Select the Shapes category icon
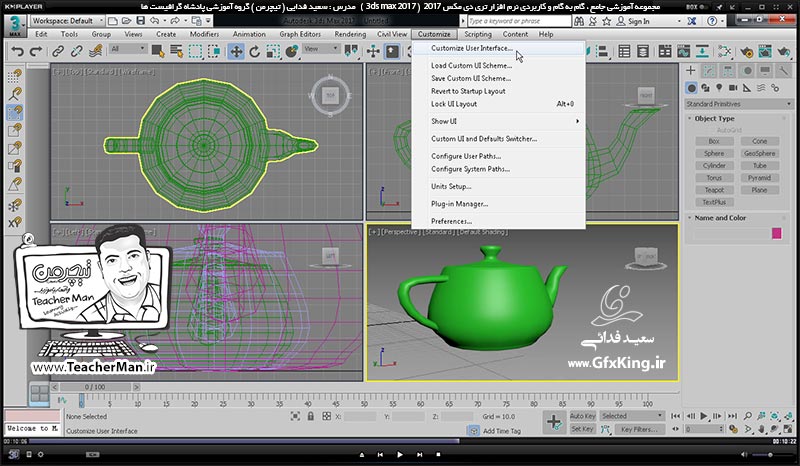Screen dimensions: 800x466 706,88
